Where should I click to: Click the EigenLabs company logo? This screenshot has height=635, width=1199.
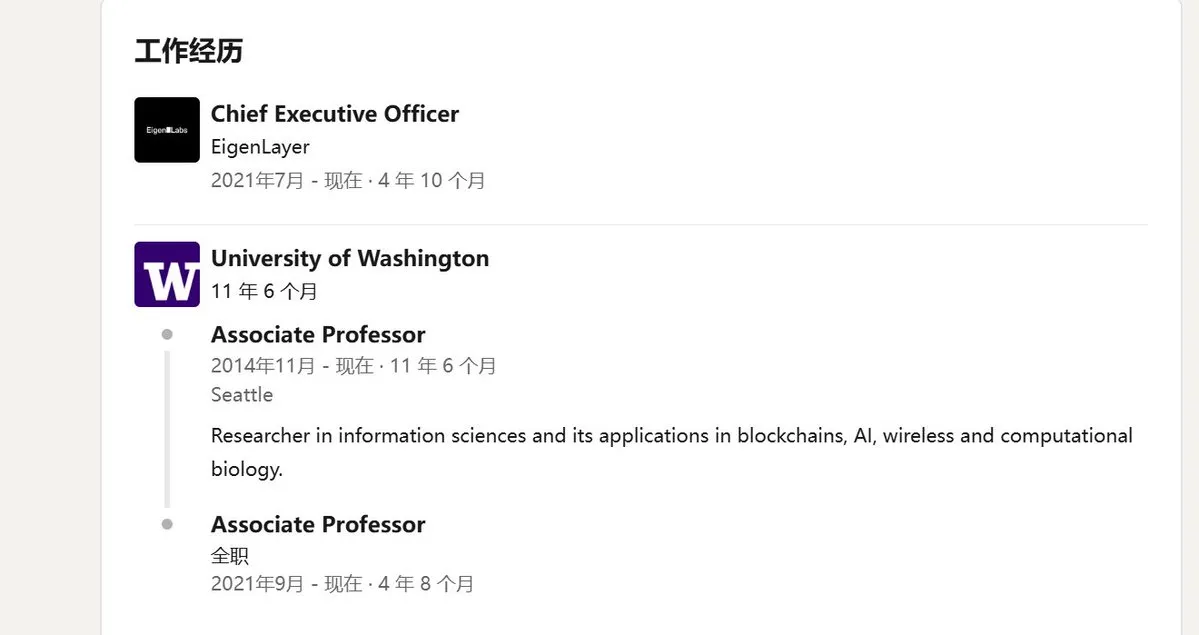[167, 130]
